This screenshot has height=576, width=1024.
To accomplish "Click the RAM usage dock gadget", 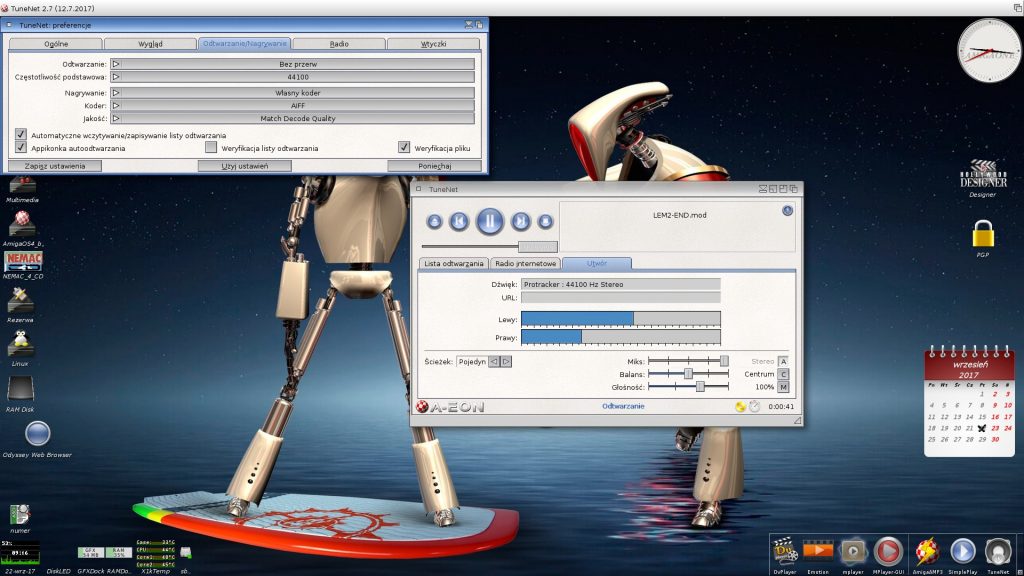I will (118, 552).
